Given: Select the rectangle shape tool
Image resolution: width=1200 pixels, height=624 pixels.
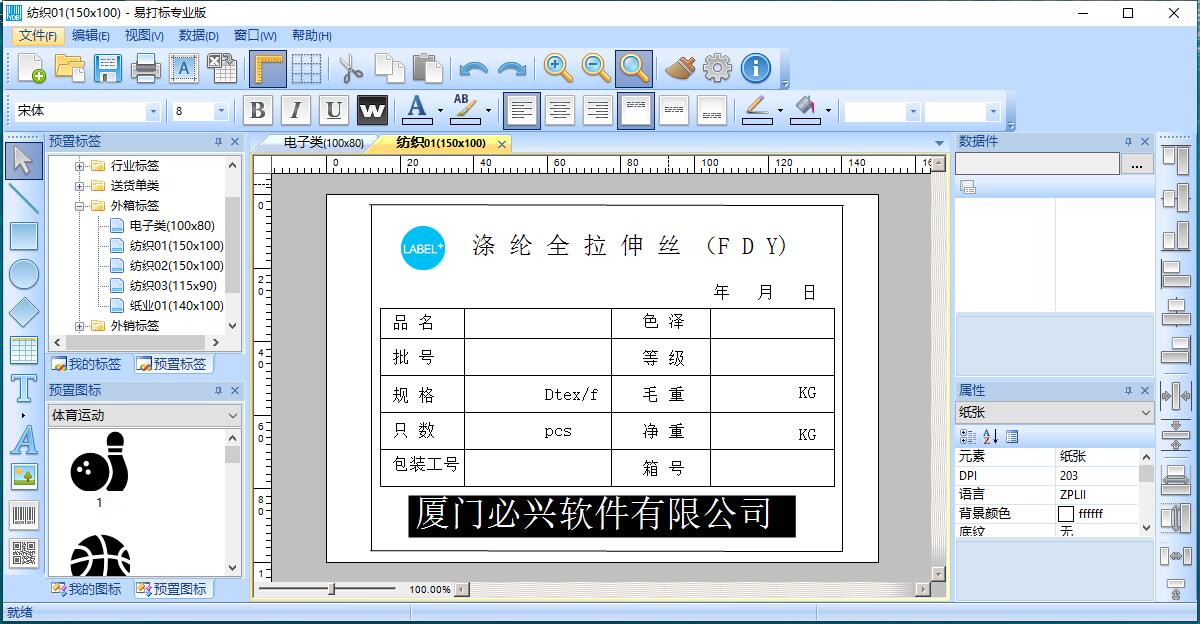Looking at the screenshot, I should 24,236.
